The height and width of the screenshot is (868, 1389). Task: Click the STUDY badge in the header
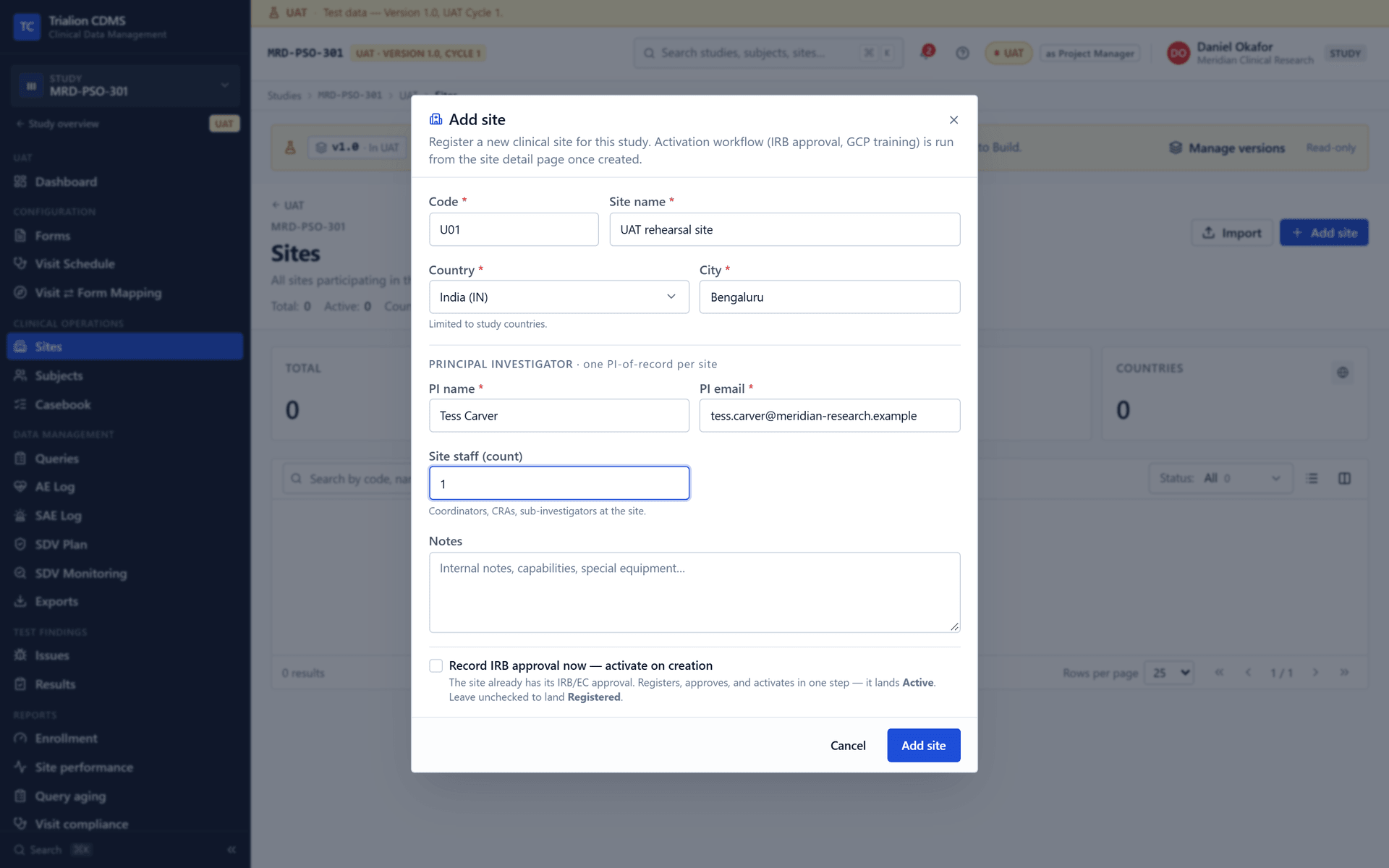1345,53
